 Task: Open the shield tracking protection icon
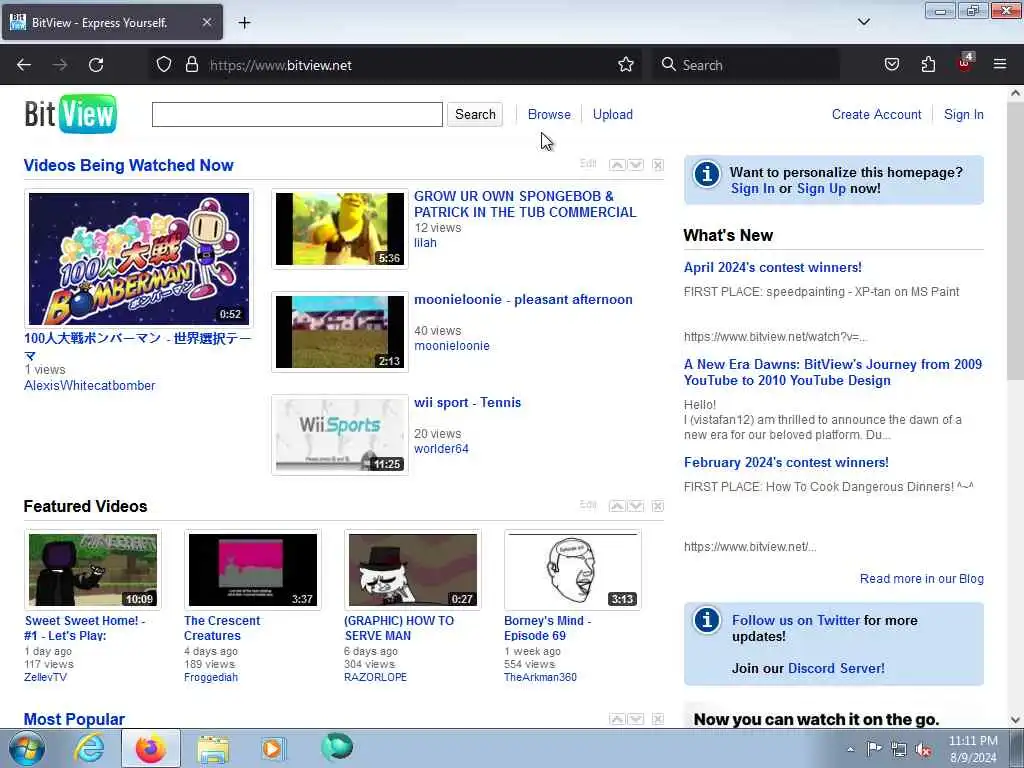click(164, 65)
